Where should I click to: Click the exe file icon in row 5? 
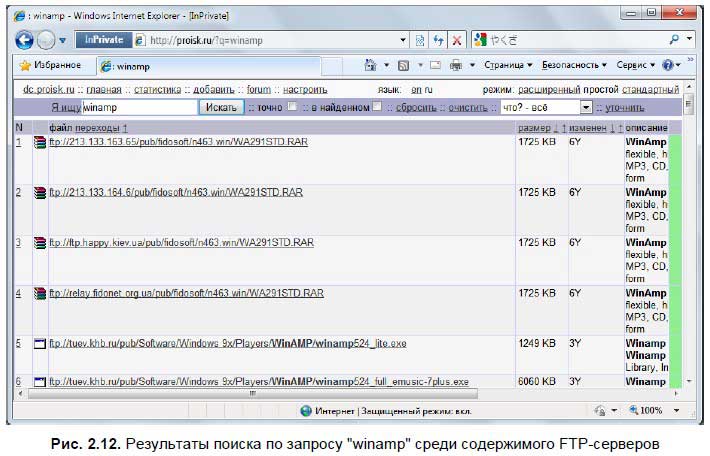tap(40, 344)
